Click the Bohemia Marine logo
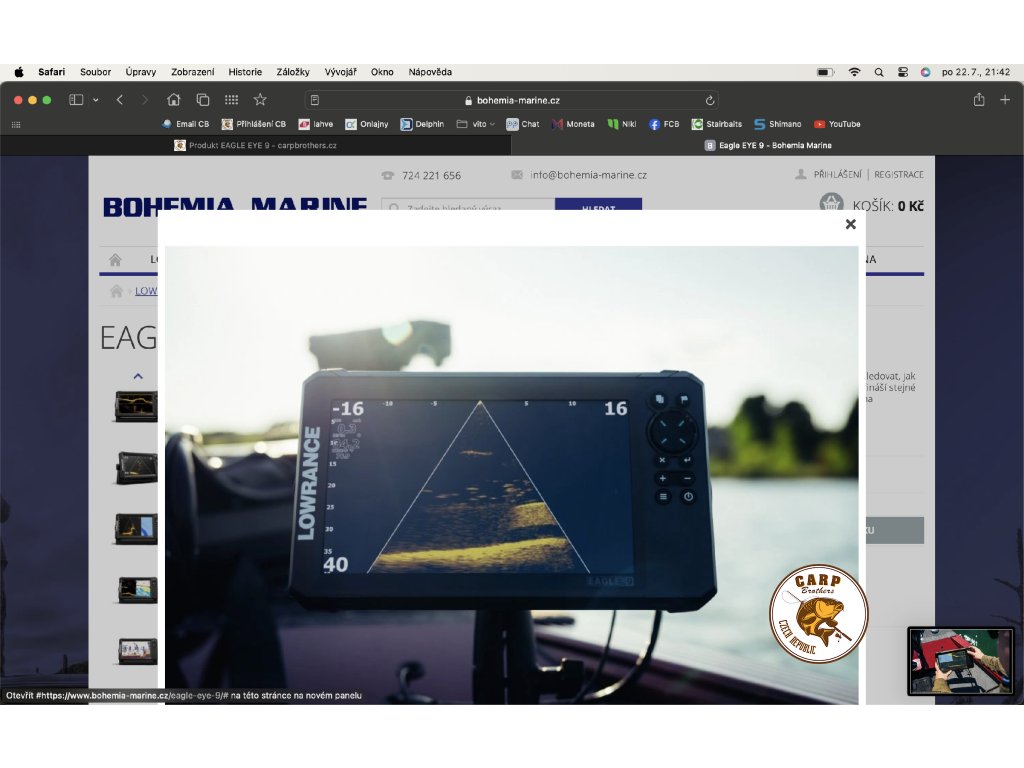Image resolution: width=1024 pixels, height=768 pixels. (x=235, y=204)
